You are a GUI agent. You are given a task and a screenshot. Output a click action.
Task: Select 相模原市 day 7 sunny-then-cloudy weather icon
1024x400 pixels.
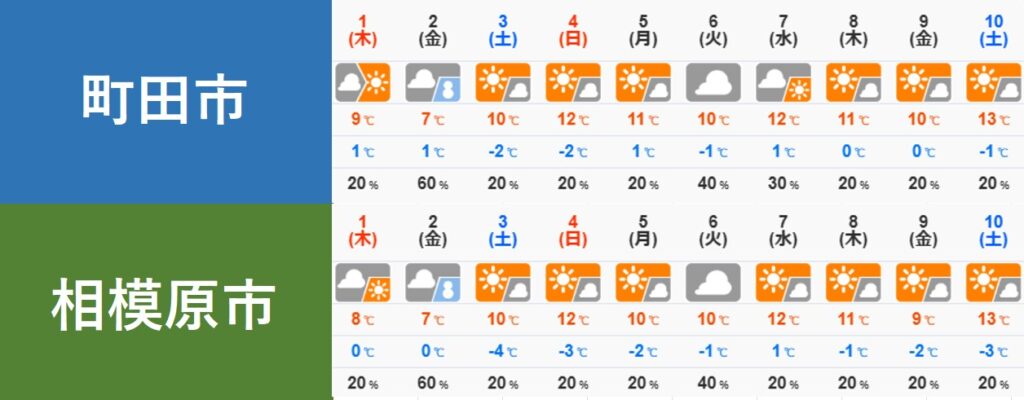coord(783,281)
